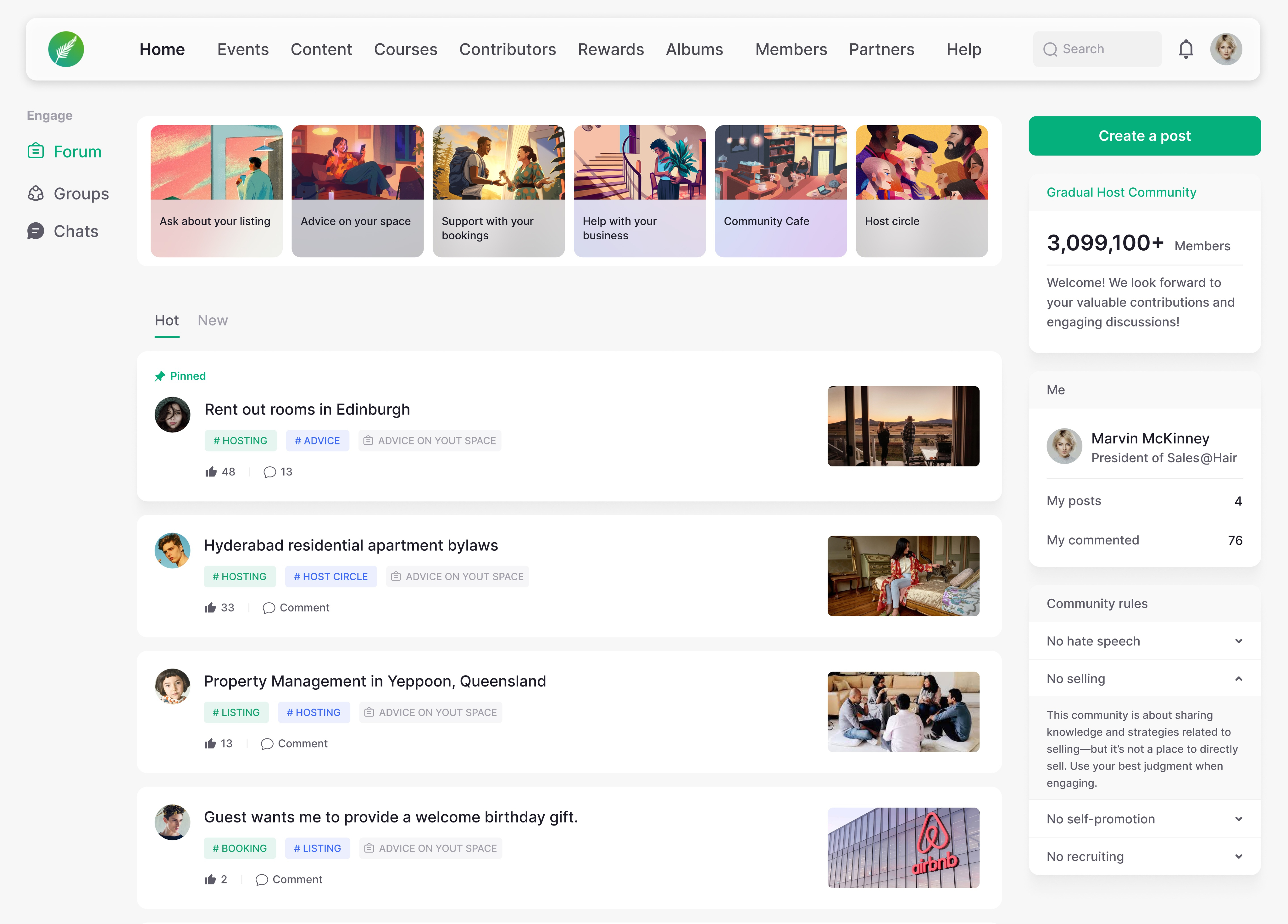Like the Rent out rooms in Edinburgh post
Screen dimensions: 1288x924
tap(211, 471)
